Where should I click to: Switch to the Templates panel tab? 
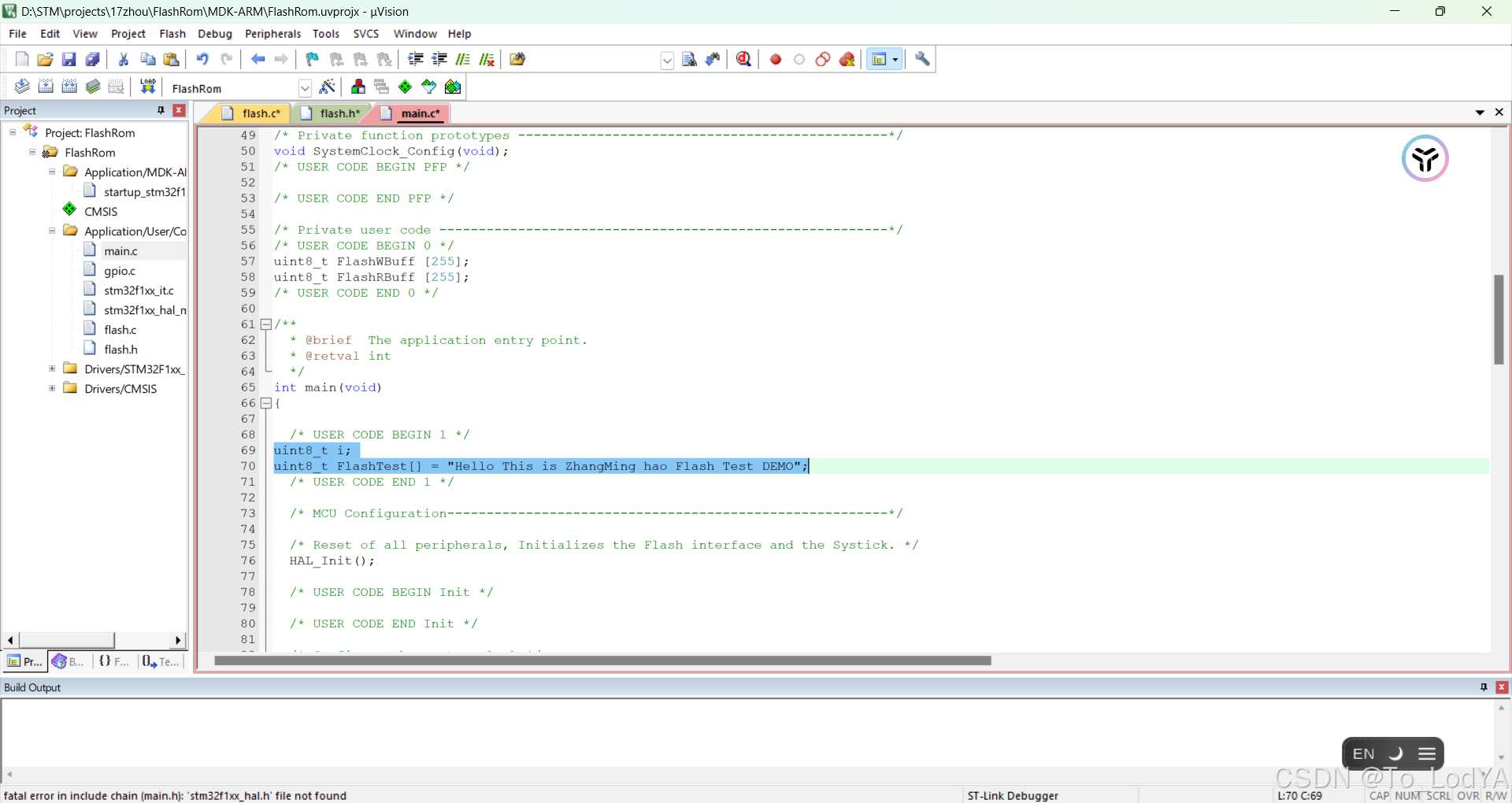coord(161,661)
